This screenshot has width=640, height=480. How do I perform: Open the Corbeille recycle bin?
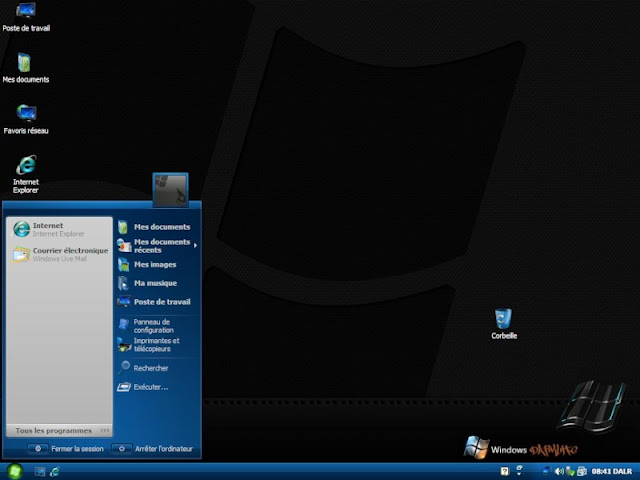pyautogui.click(x=504, y=324)
